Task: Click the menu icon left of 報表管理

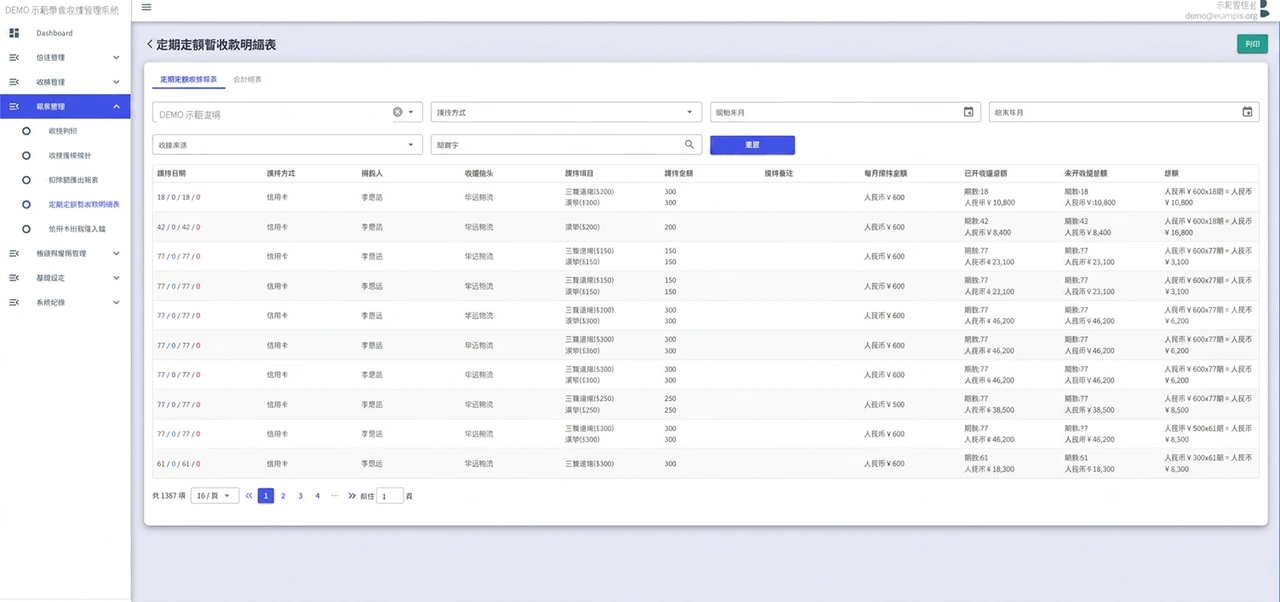Action: tap(14, 106)
